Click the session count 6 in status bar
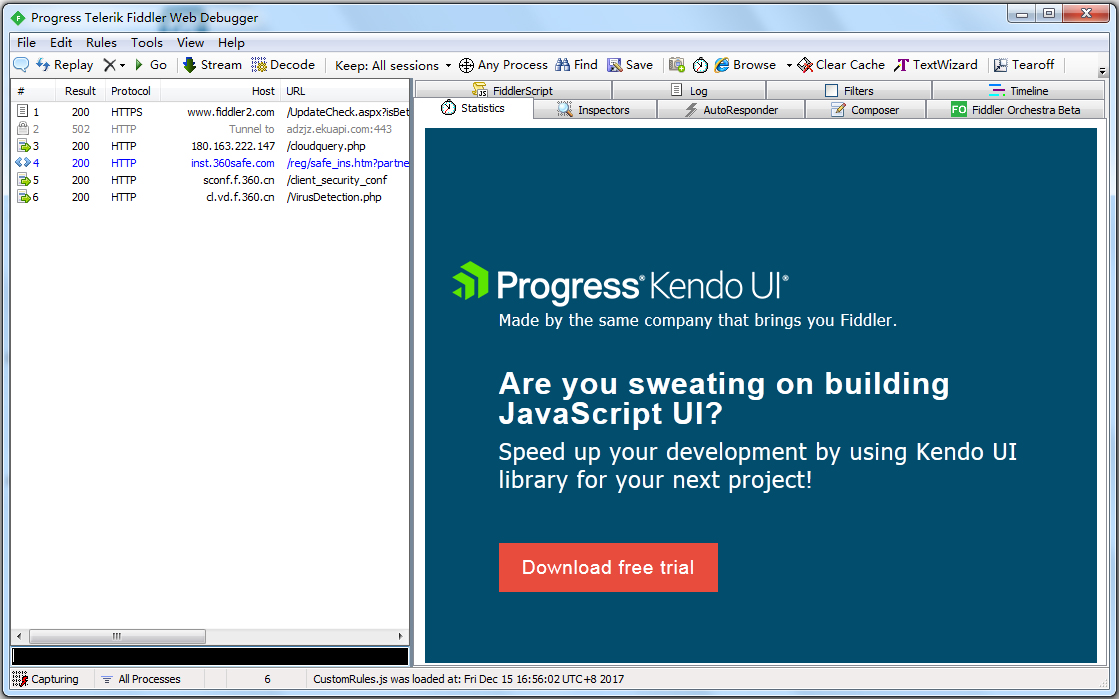This screenshot has width=1119, height=699. coord(268,679)
